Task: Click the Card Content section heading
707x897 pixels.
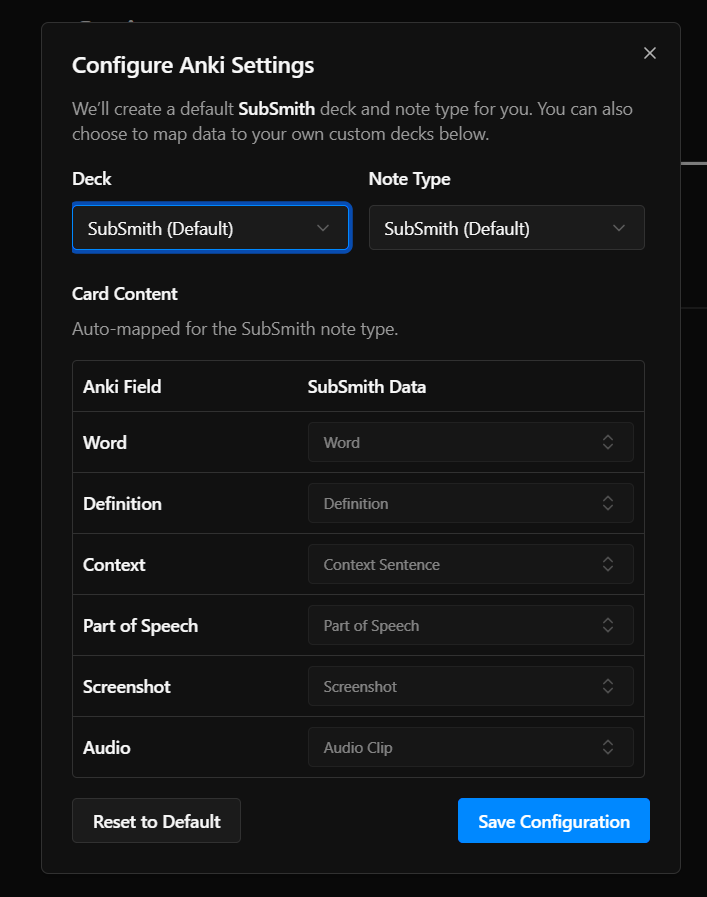Action: pyautogui.click(x=124, y=294)
